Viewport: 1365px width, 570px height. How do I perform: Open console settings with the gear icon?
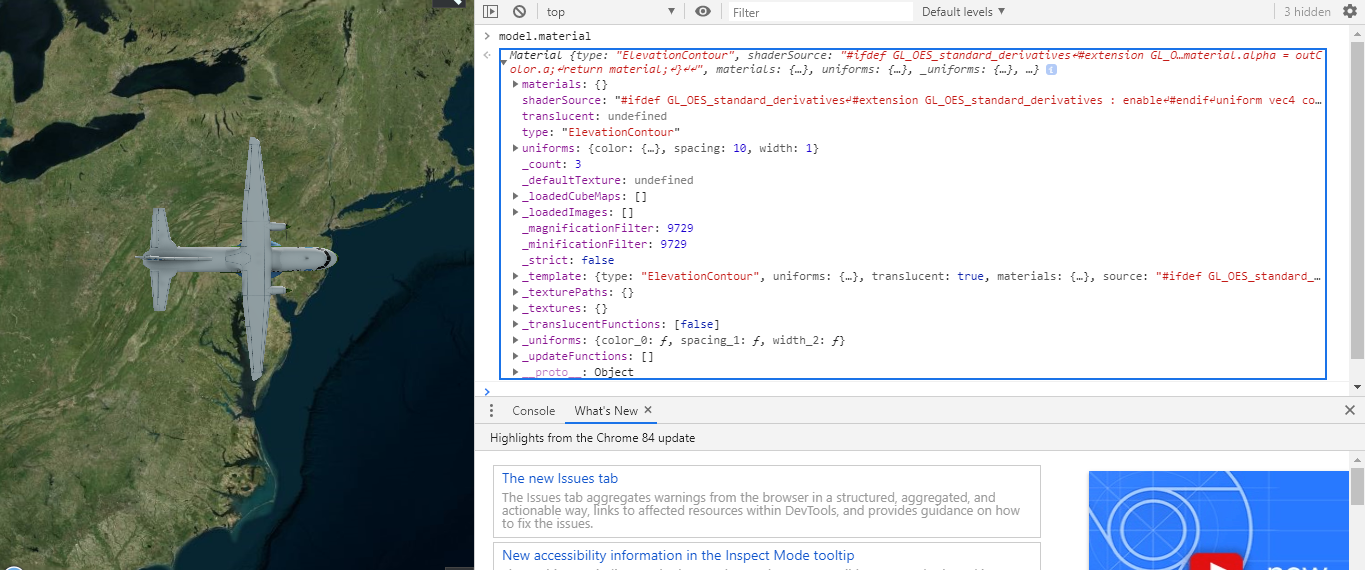point(1350,12)
